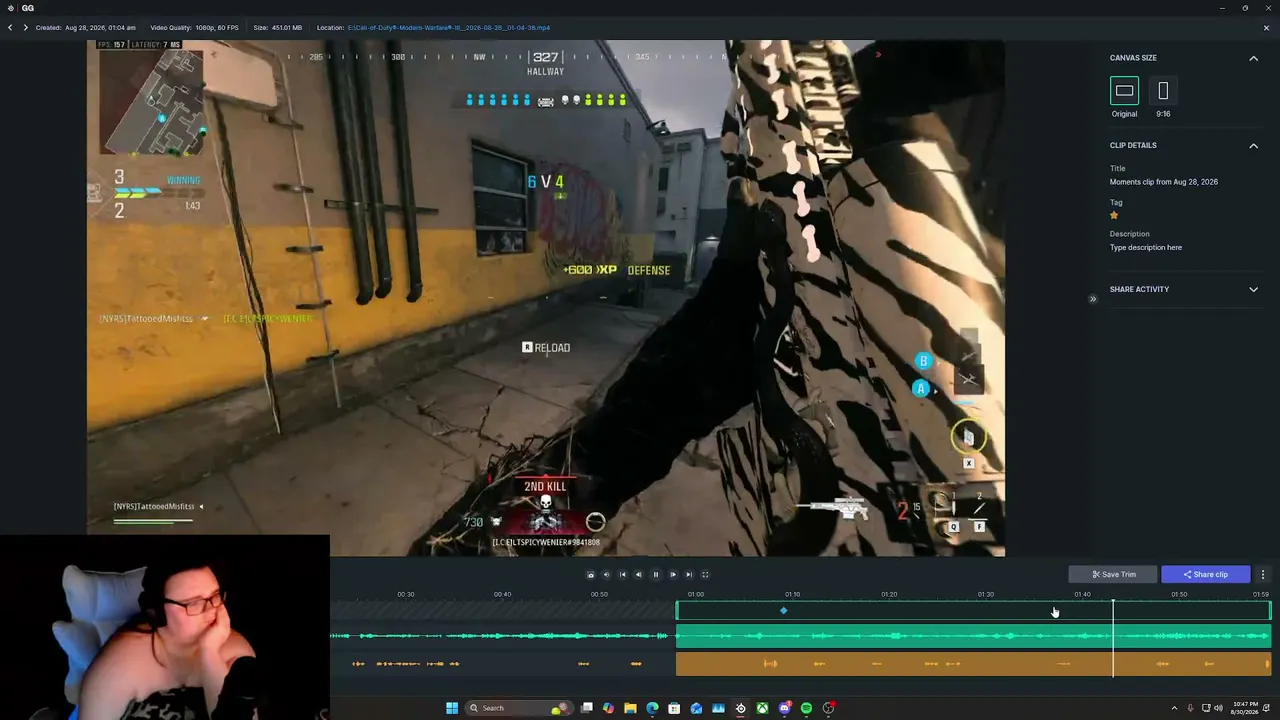Collapse the right side panel arrow
This screenshot has width=1280, height=720.
click(x=1092, y=299)
